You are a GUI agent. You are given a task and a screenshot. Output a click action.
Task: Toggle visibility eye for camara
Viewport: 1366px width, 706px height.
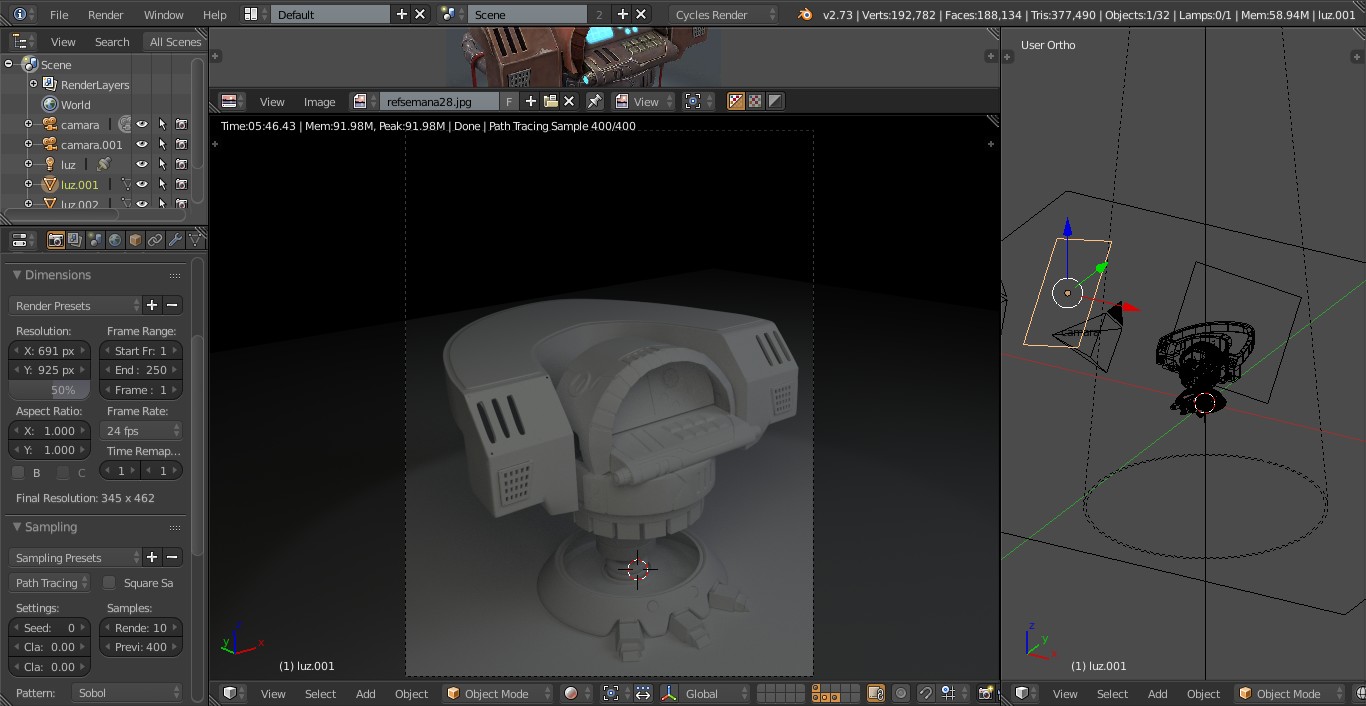point(142,124)
